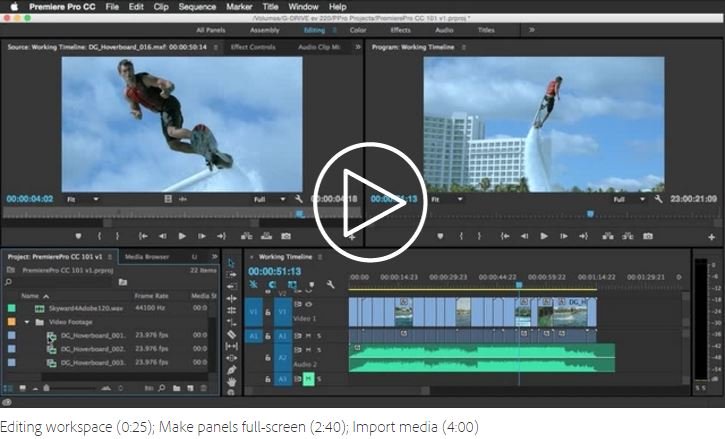Switch to the Audio workspace
Image resolution: width=725 pixels, height=439 pixels.
[x=444, y=30]
